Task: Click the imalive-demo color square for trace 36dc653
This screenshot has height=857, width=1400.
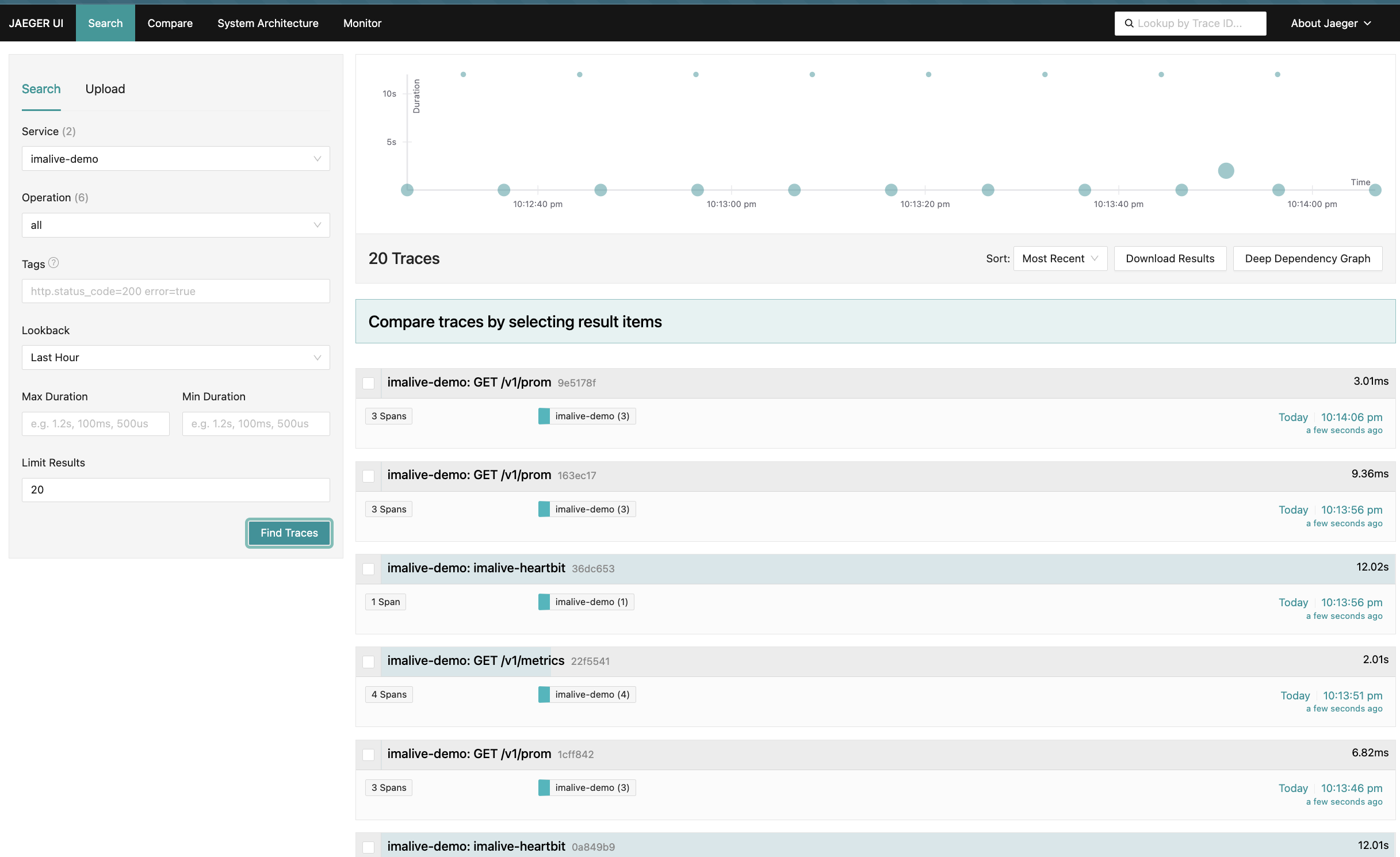Action: (544, 602)
